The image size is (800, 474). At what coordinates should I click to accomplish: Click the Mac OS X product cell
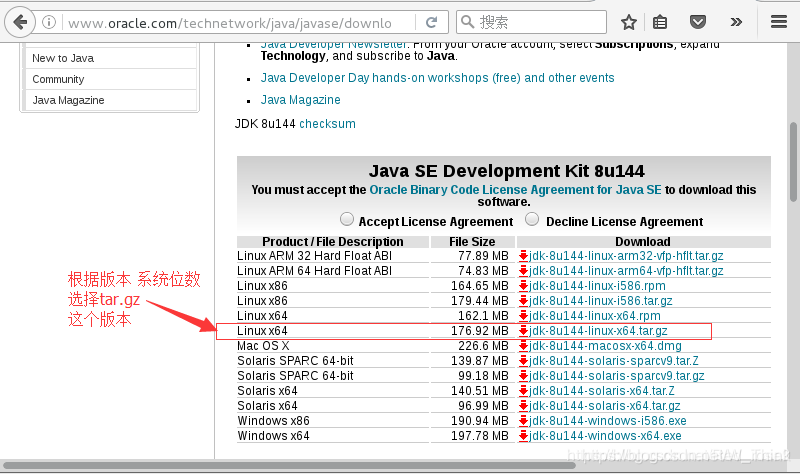[333, 346]
